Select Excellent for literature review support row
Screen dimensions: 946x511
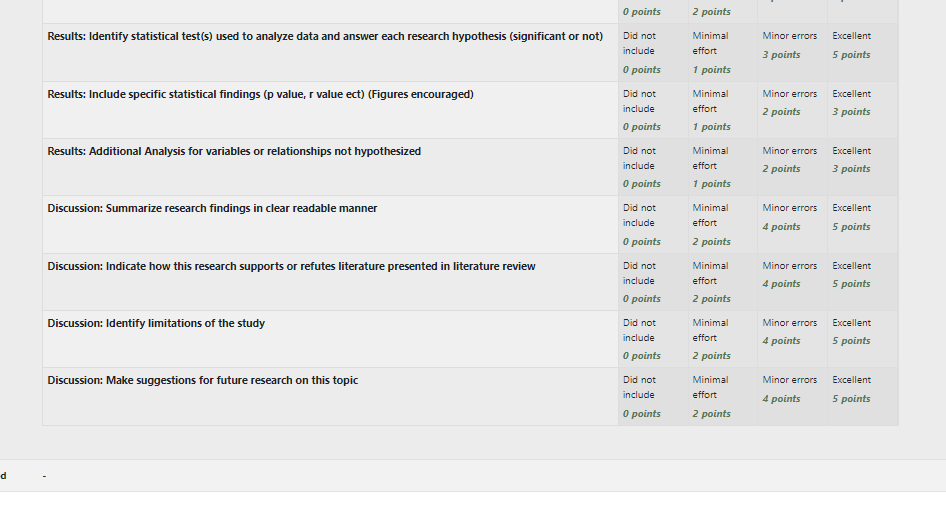click(x=863, y=282)
